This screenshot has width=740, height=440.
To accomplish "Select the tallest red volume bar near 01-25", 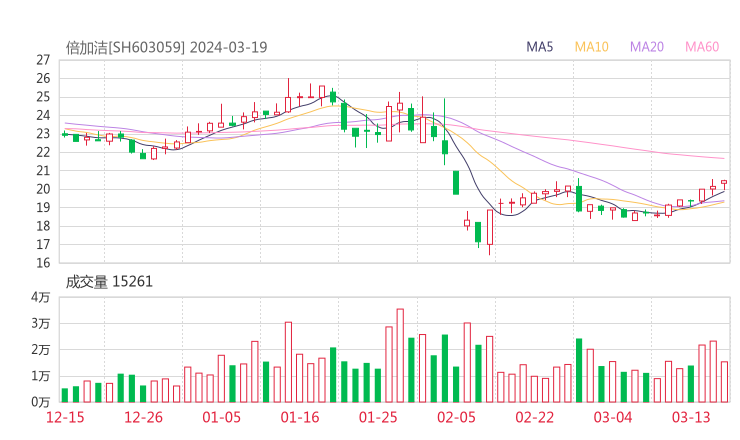I will tap(400, 355).
